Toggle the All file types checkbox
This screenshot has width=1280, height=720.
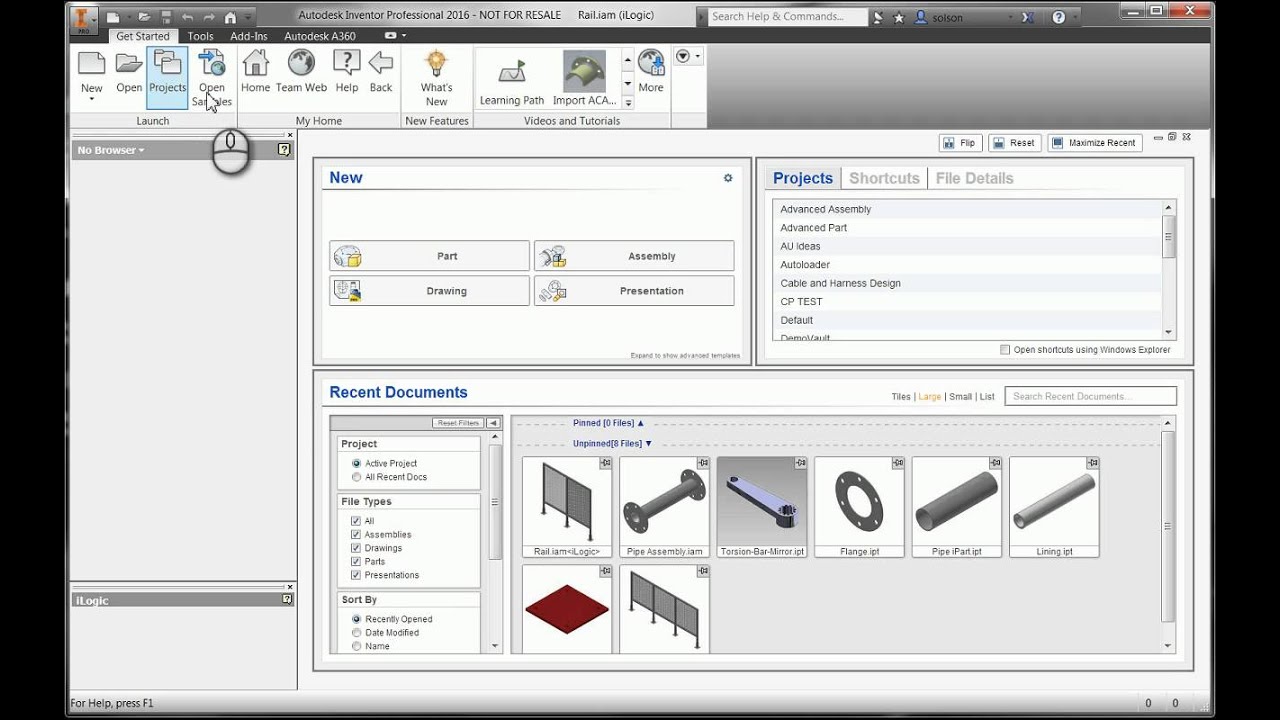click(356, 521)
